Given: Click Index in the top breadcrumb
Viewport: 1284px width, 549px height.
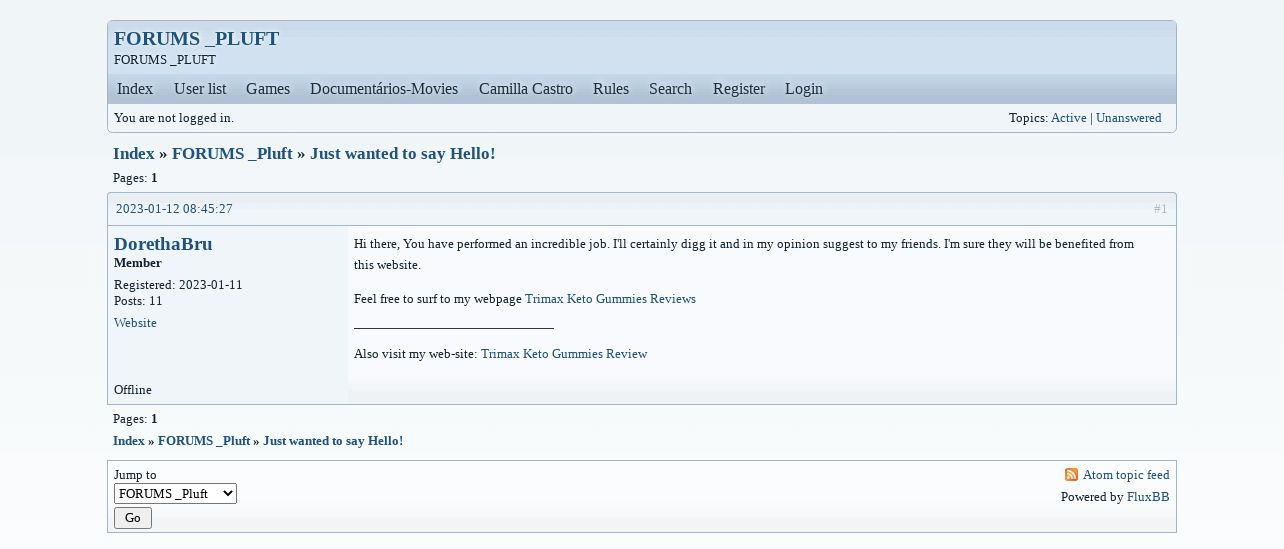Looking at the screenshot, I should 134,153.
